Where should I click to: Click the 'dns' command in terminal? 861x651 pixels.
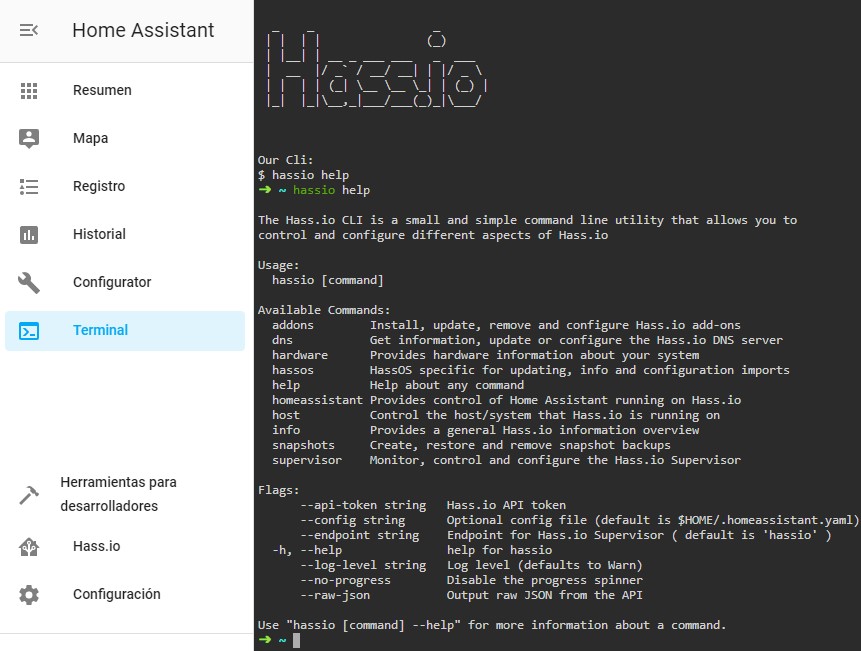[x=282, y=340]
